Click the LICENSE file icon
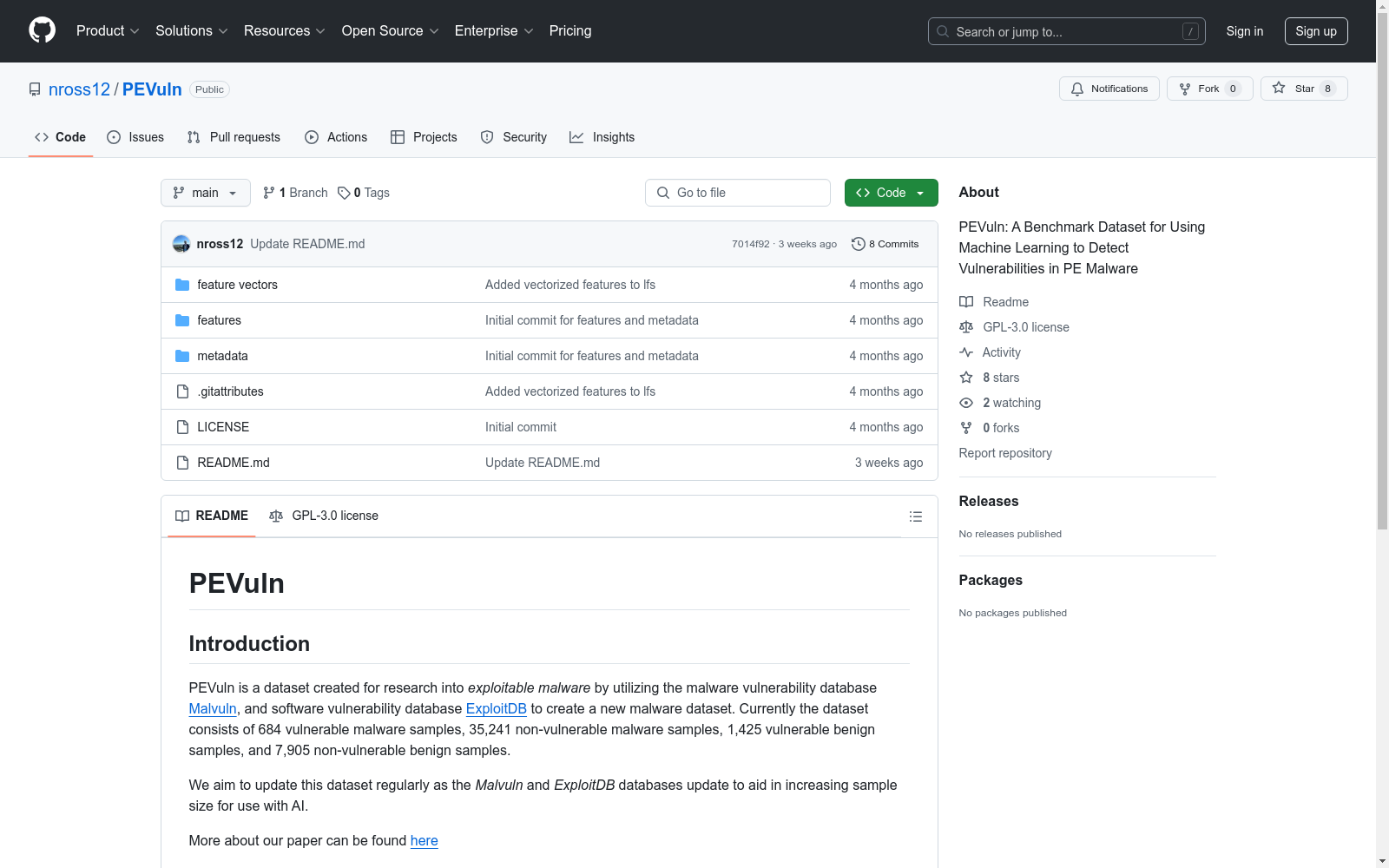Screen dimensions: 1389x868 point(182,427)
